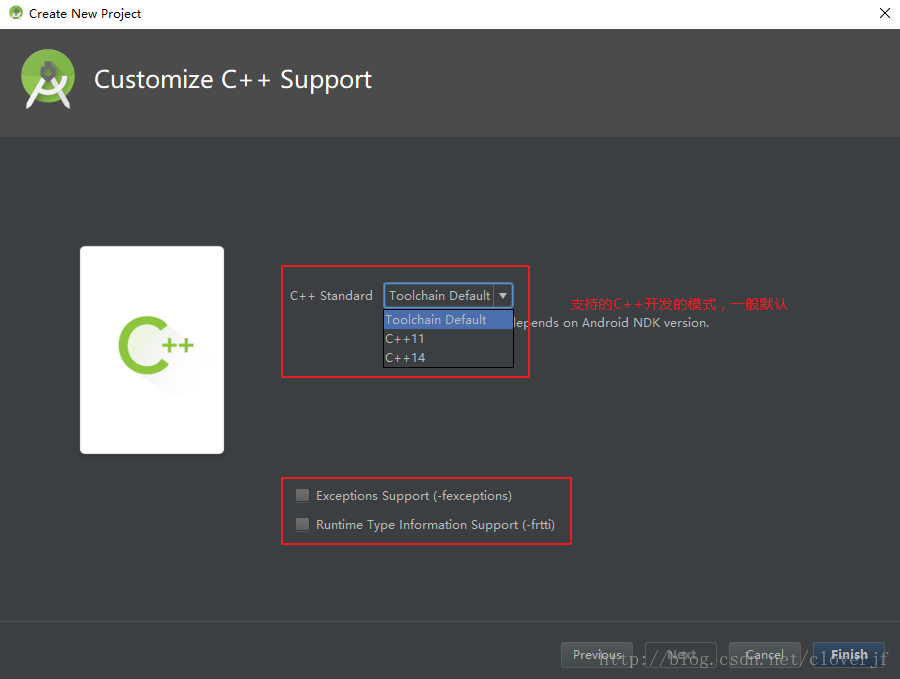Screen dimensions: 900x679
Task: Choose C++11 from the standard list
Action: point(448,339)
